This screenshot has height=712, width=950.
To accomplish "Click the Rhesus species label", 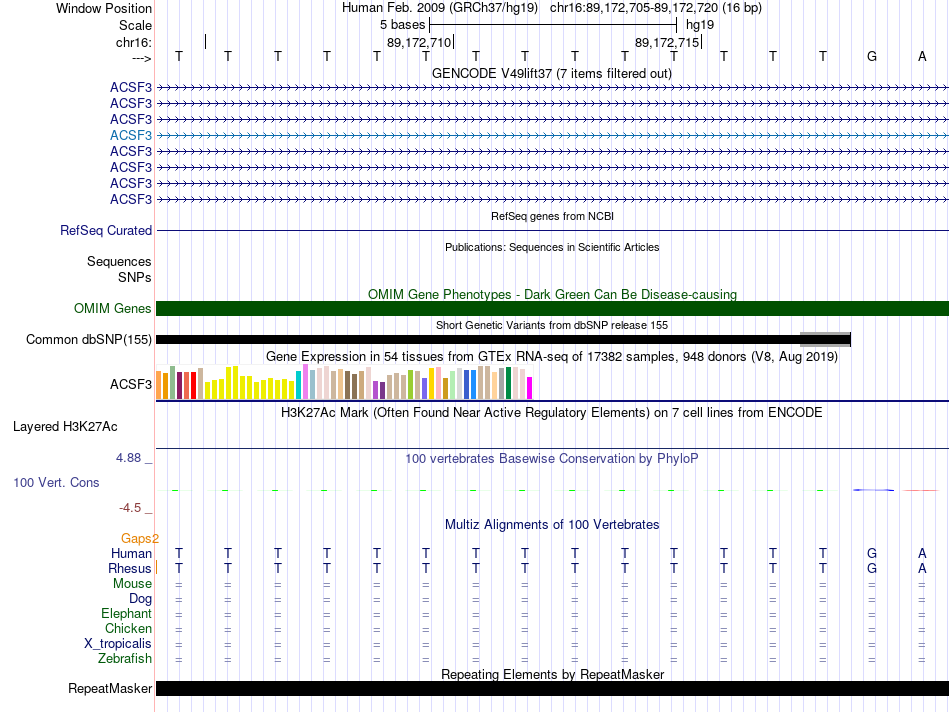I will 130,568.
